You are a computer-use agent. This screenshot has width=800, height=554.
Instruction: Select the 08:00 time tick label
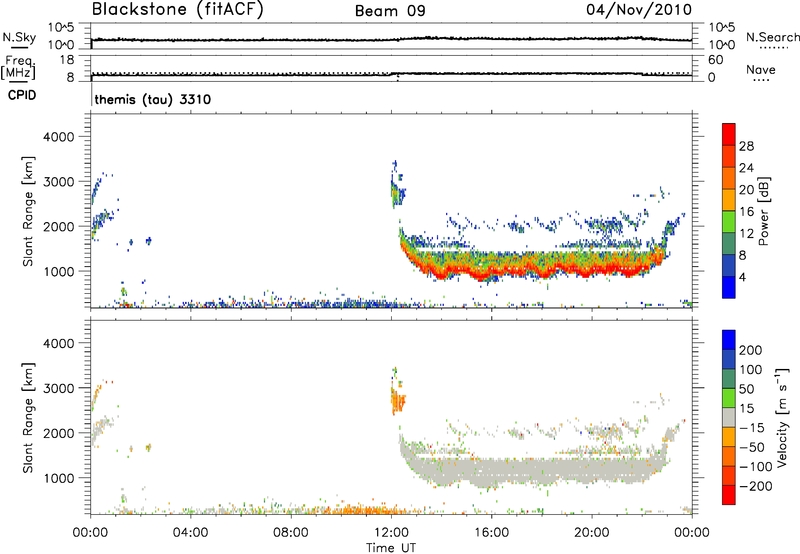(291, 533)
